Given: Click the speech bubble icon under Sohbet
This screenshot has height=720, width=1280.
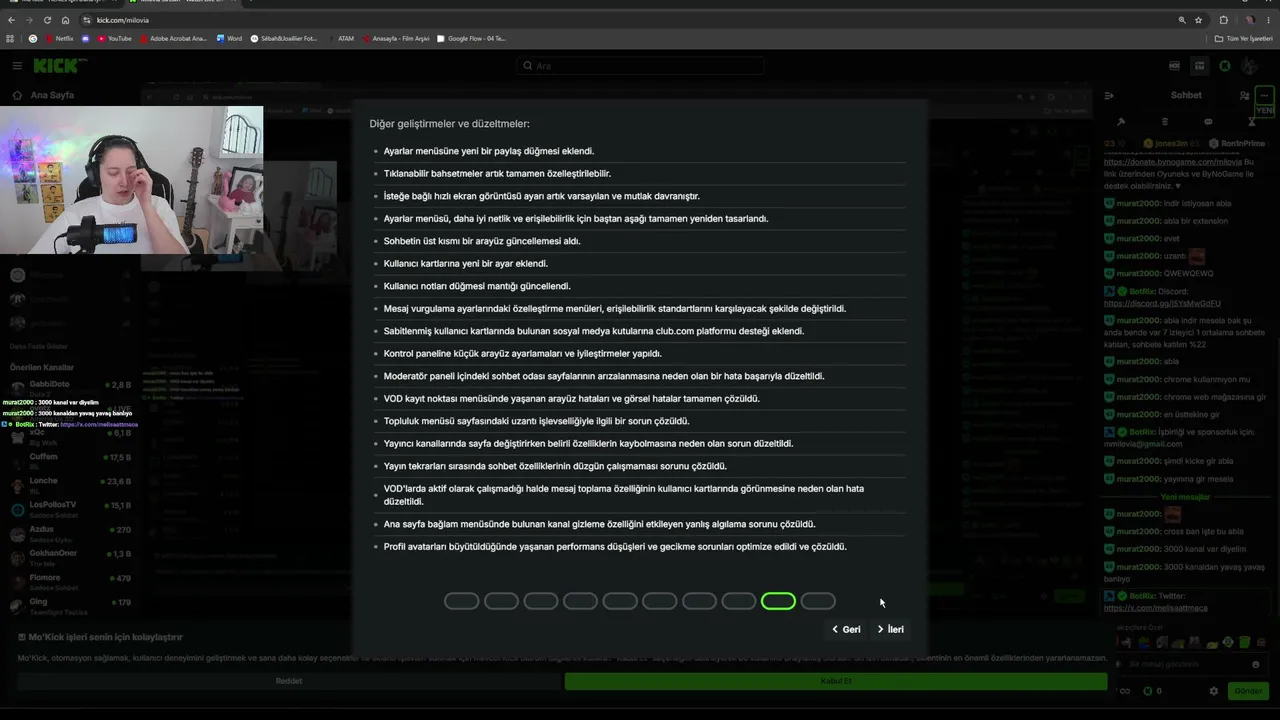Looking at the screenshot, I should click(x=1208, y=122).
